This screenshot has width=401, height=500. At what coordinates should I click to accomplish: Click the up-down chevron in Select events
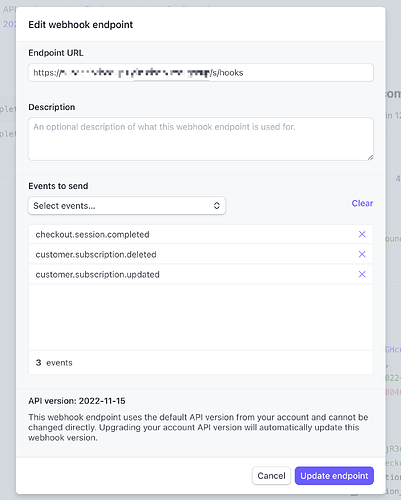coord(217,206)
